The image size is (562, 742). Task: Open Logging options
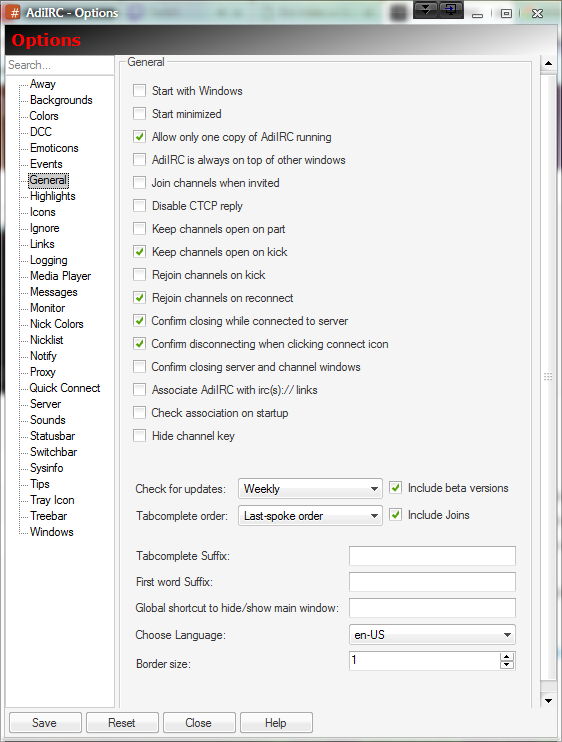(49, 260)
